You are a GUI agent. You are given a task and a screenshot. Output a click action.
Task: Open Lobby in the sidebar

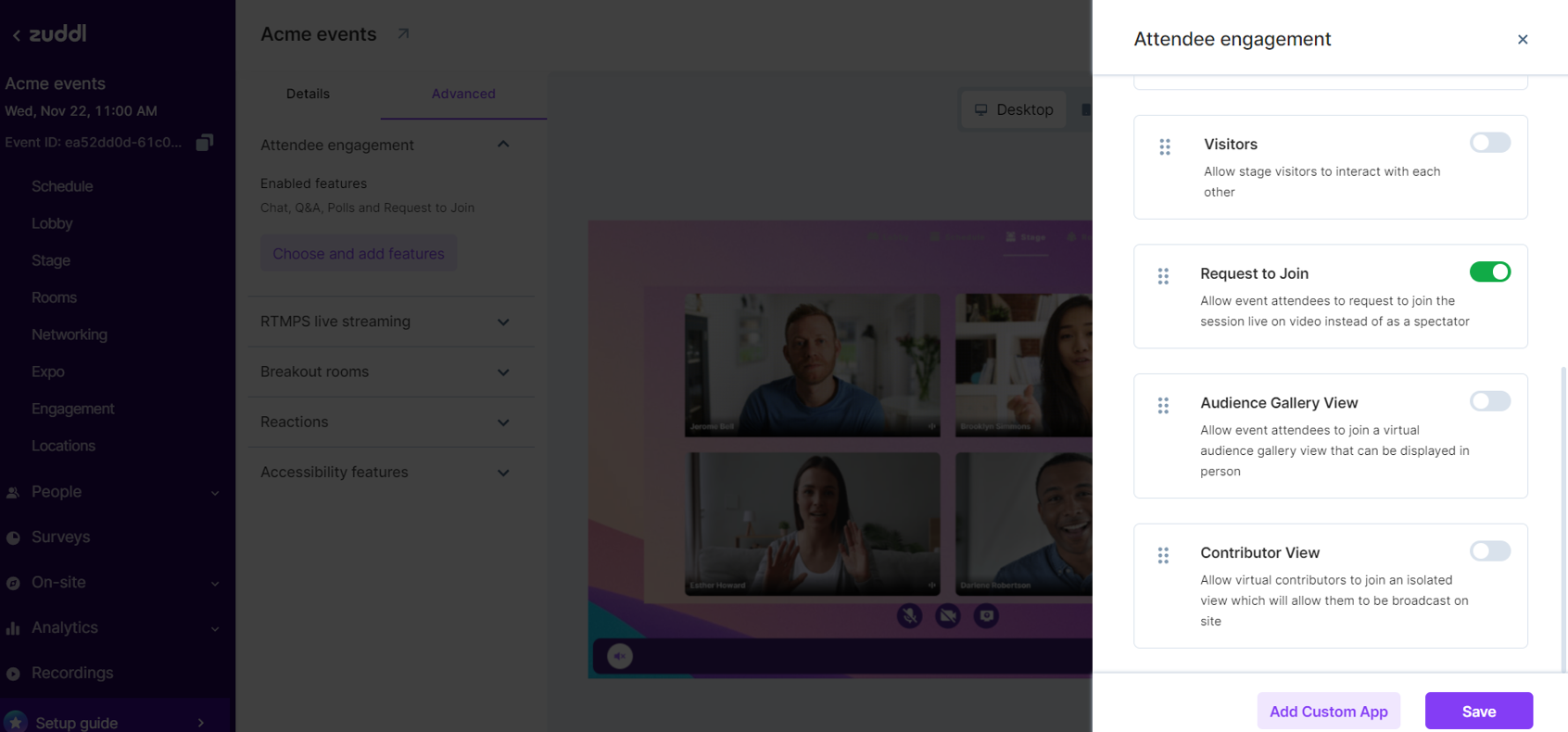tap(52, 223)
